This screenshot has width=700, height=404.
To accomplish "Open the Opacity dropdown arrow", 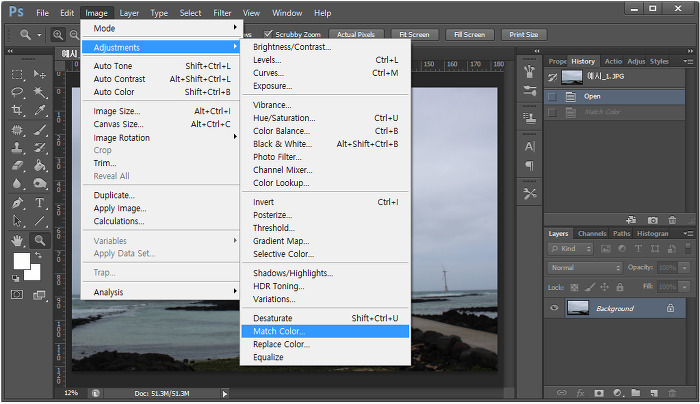I will point(684,268).
